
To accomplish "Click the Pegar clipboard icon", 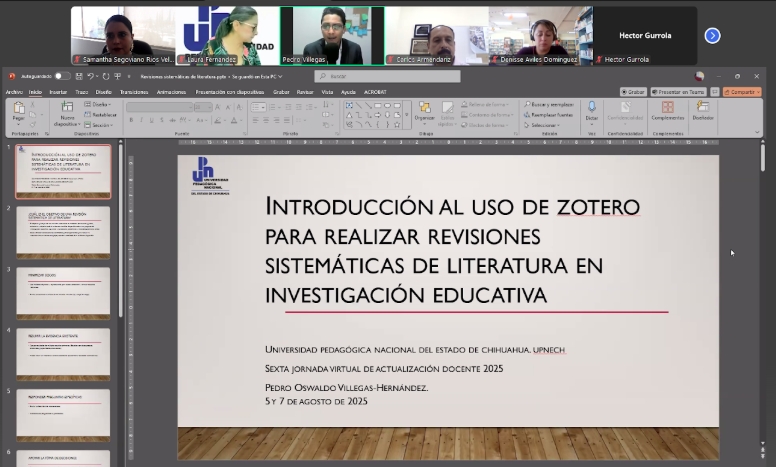I will click(x=19, y=108).
